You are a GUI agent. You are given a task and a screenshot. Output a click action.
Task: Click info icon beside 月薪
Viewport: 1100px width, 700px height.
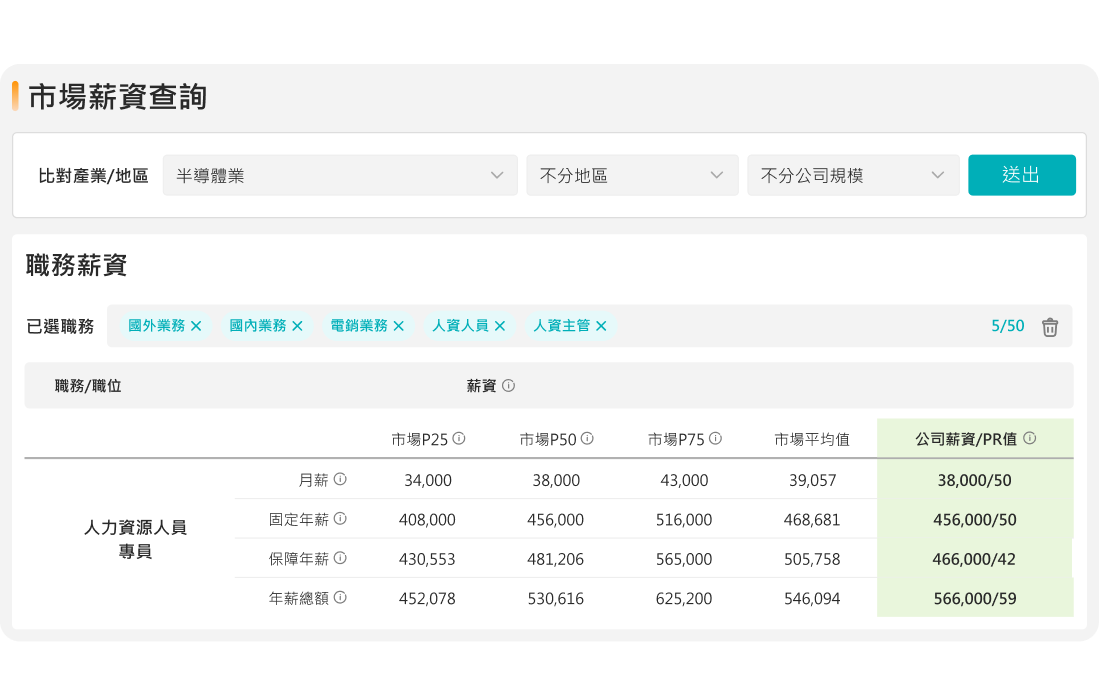tap(340, 480)
